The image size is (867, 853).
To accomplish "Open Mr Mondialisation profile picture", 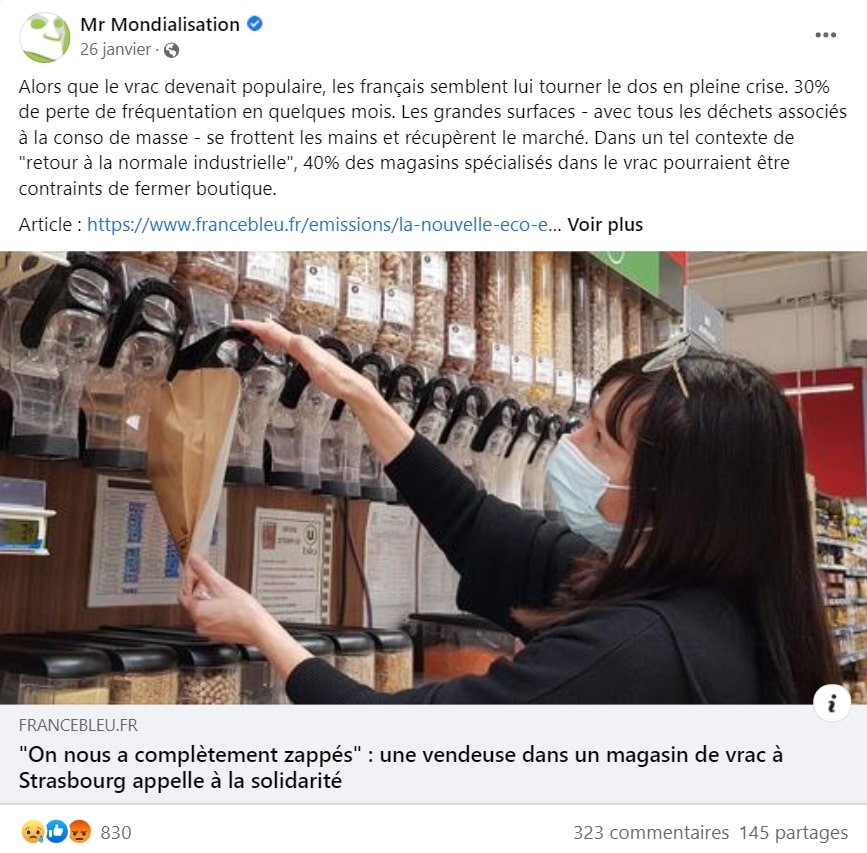I will point(45,37).
